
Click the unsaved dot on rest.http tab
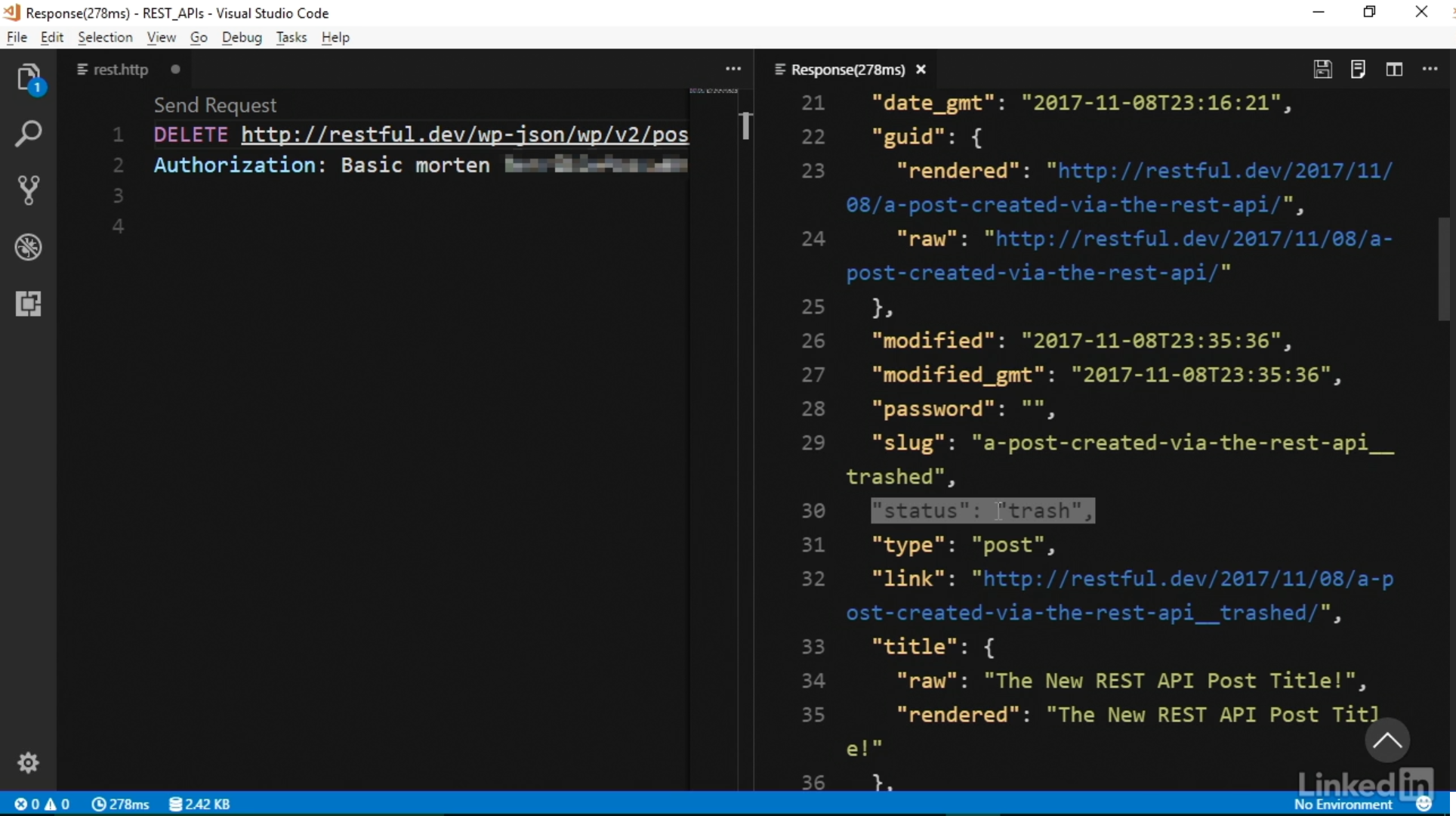[x=175, y=70]
